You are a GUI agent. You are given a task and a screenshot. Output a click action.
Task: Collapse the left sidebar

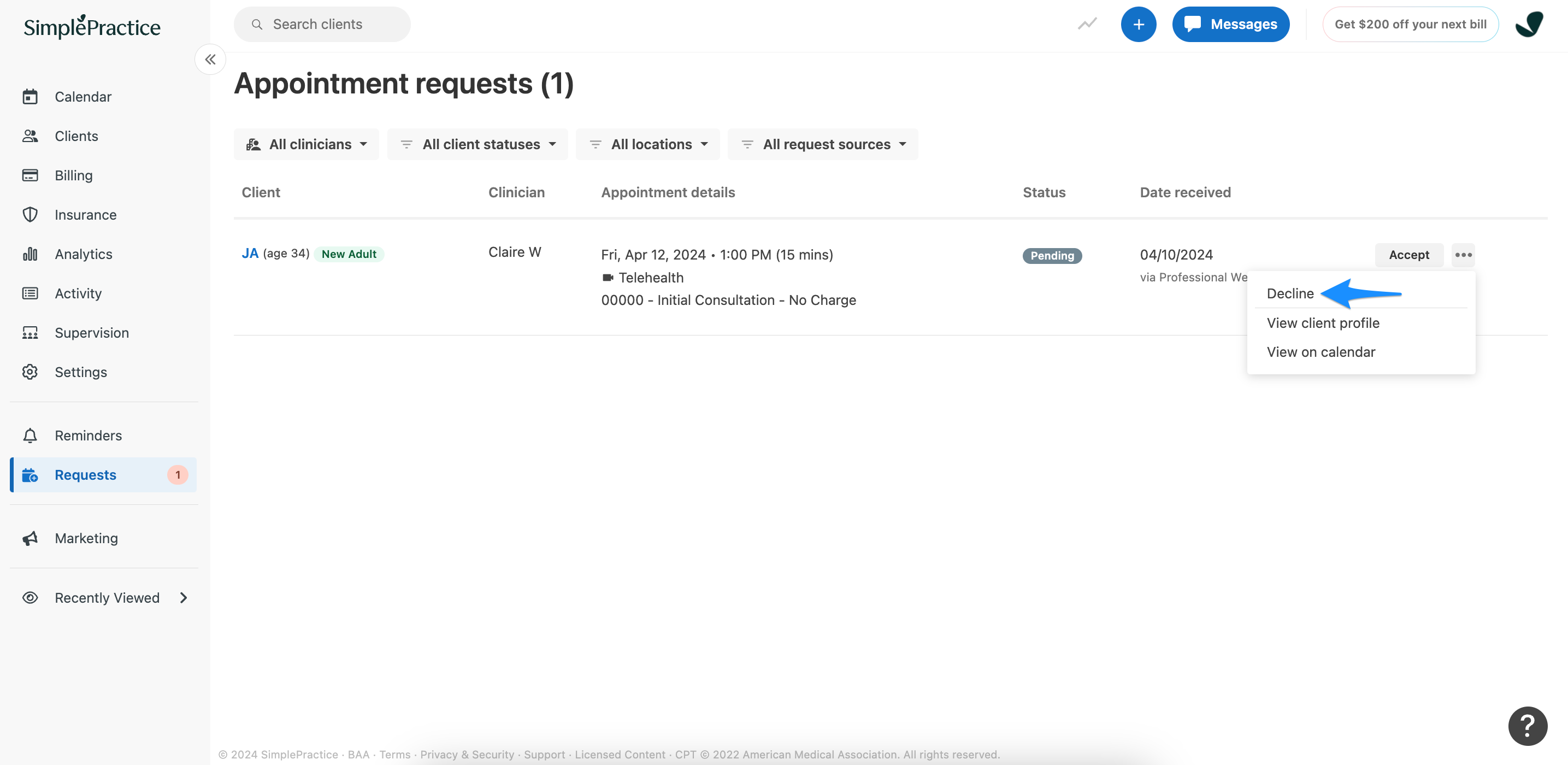point(210,59)
